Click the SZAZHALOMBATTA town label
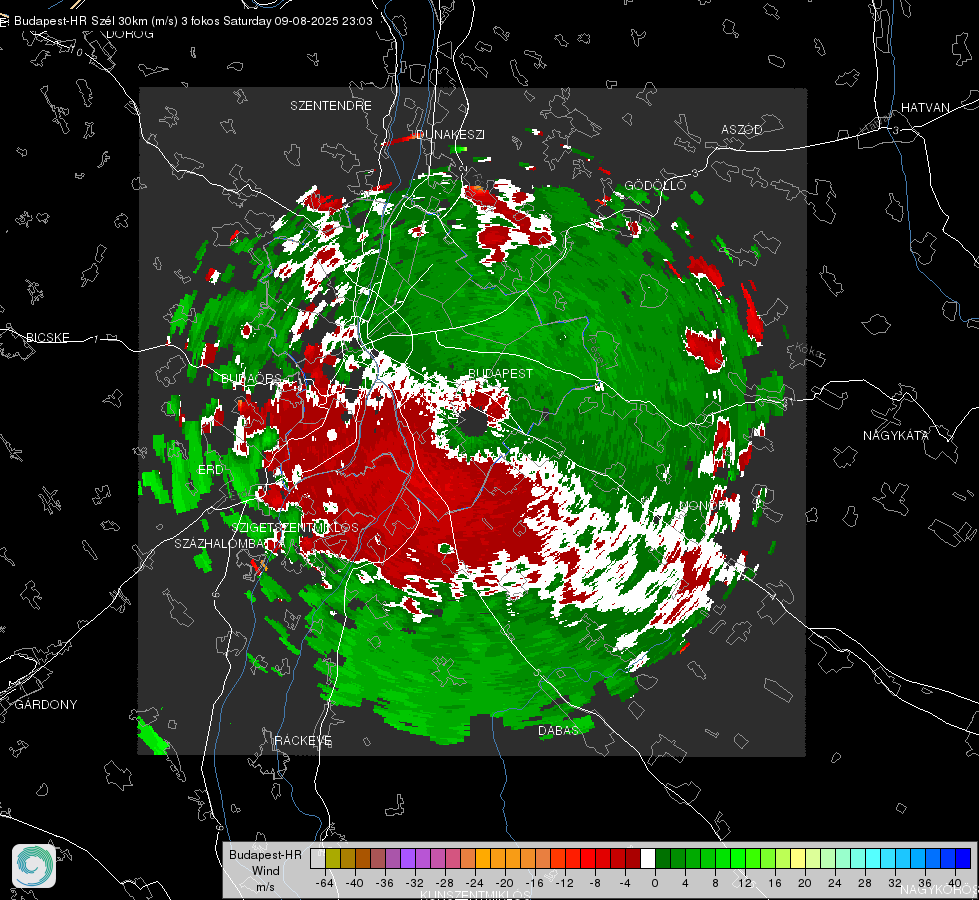 tap(229, 543)
